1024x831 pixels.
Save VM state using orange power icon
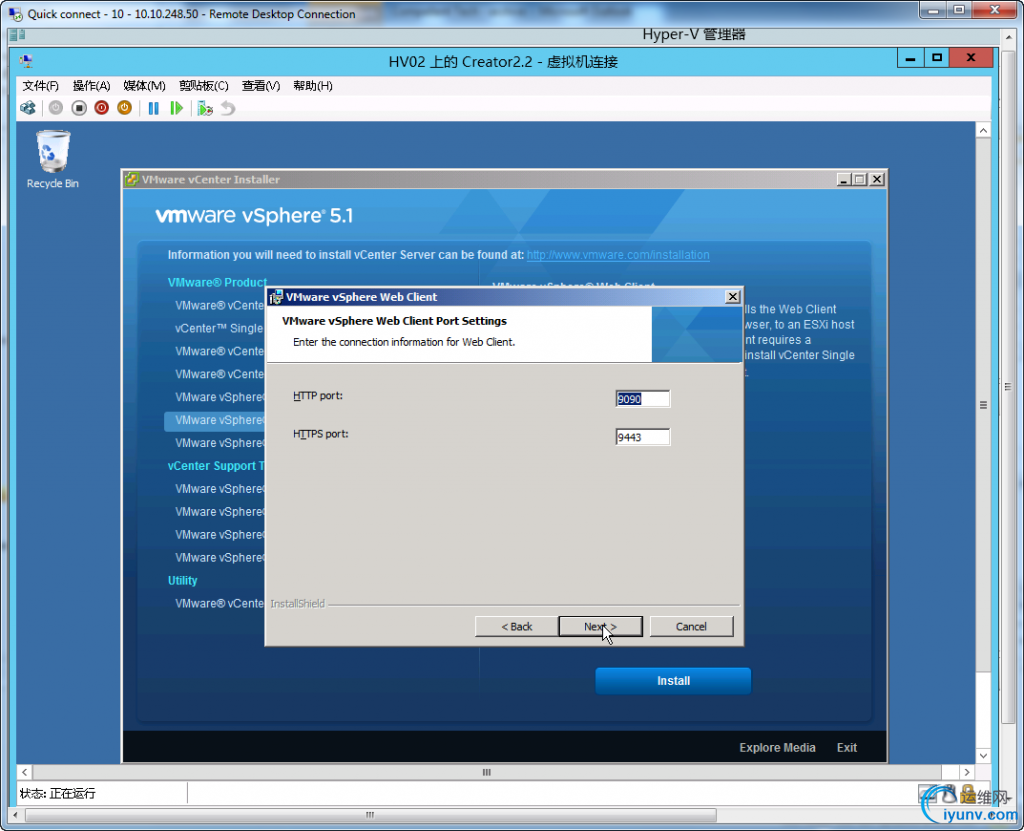tap(124, 108)
